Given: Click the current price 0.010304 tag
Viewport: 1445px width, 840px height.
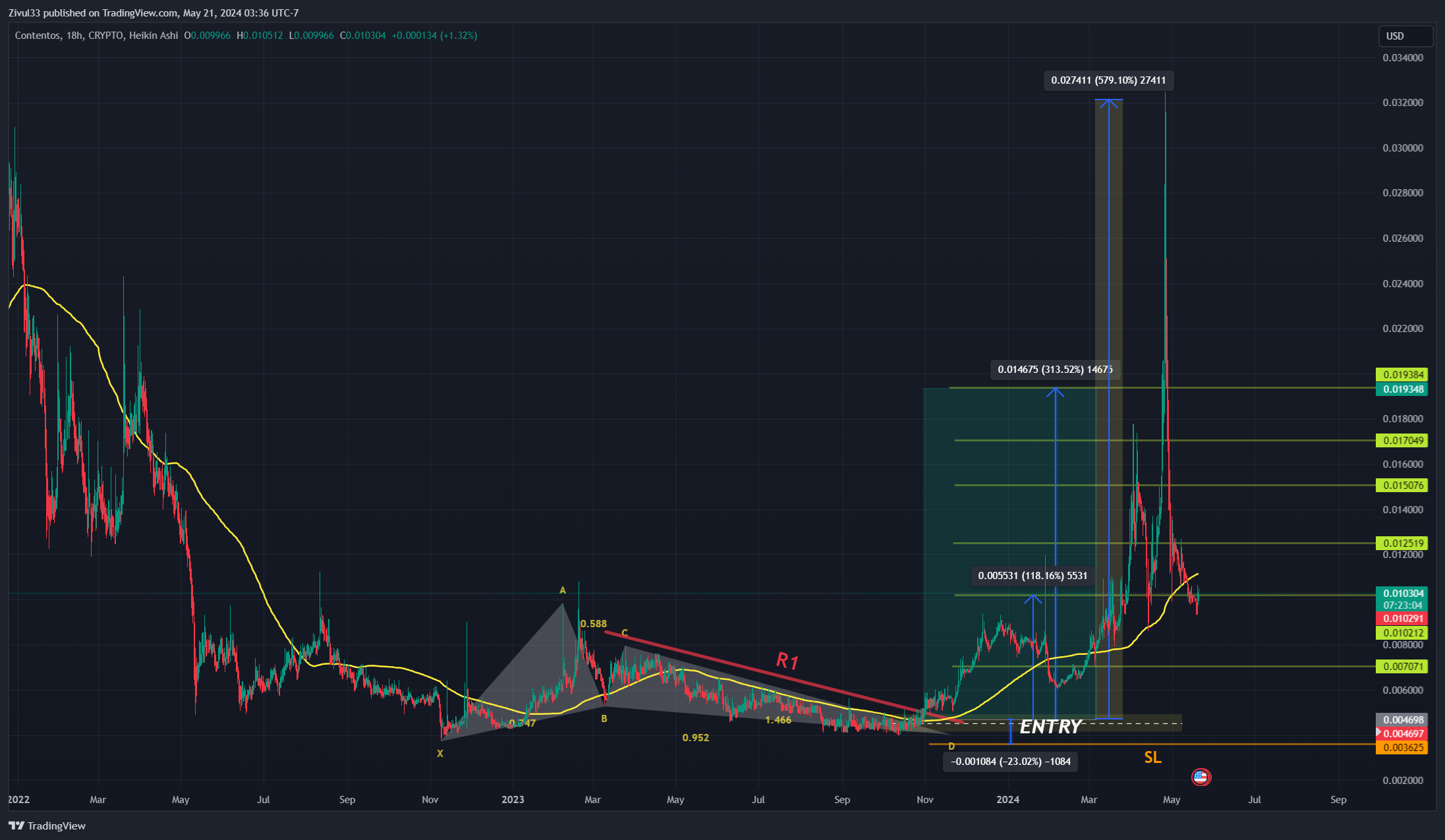Looking at the screenshot, I should (x=1402, y=594).
